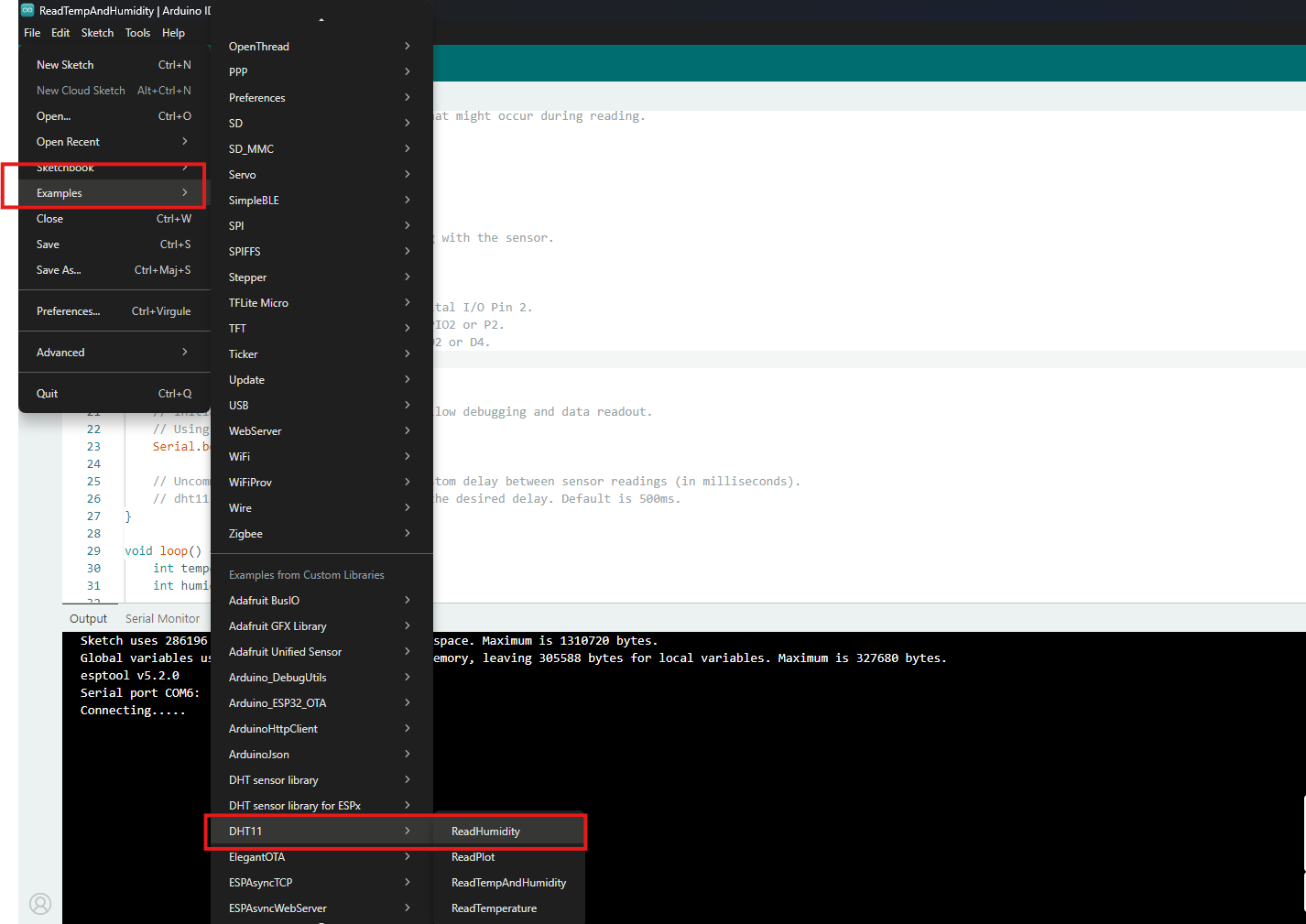Open the Stepper examples submenu
The height and width of the screenshot is (924, 1306).
321,277
